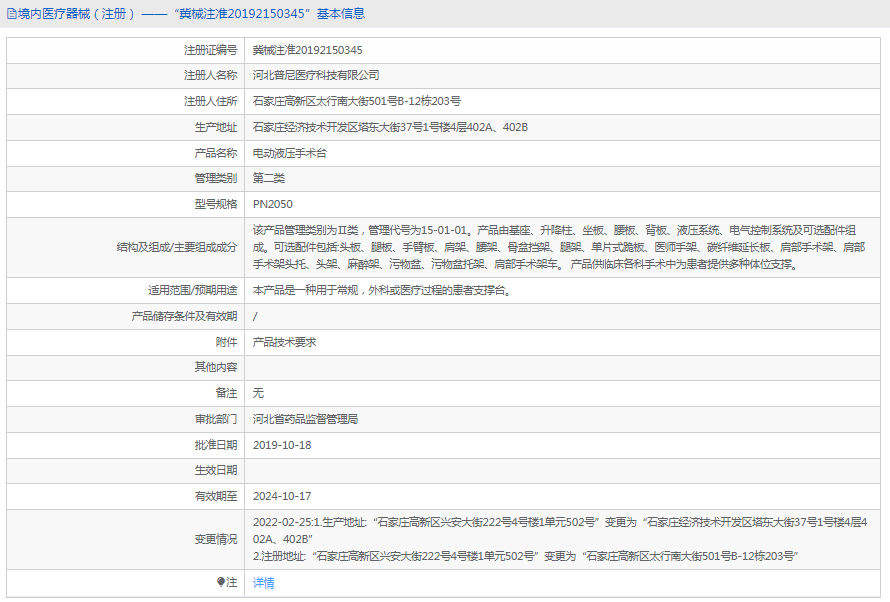Click the 其他内容 label
This screenshot has height=602, width=890.
point(216,367)
